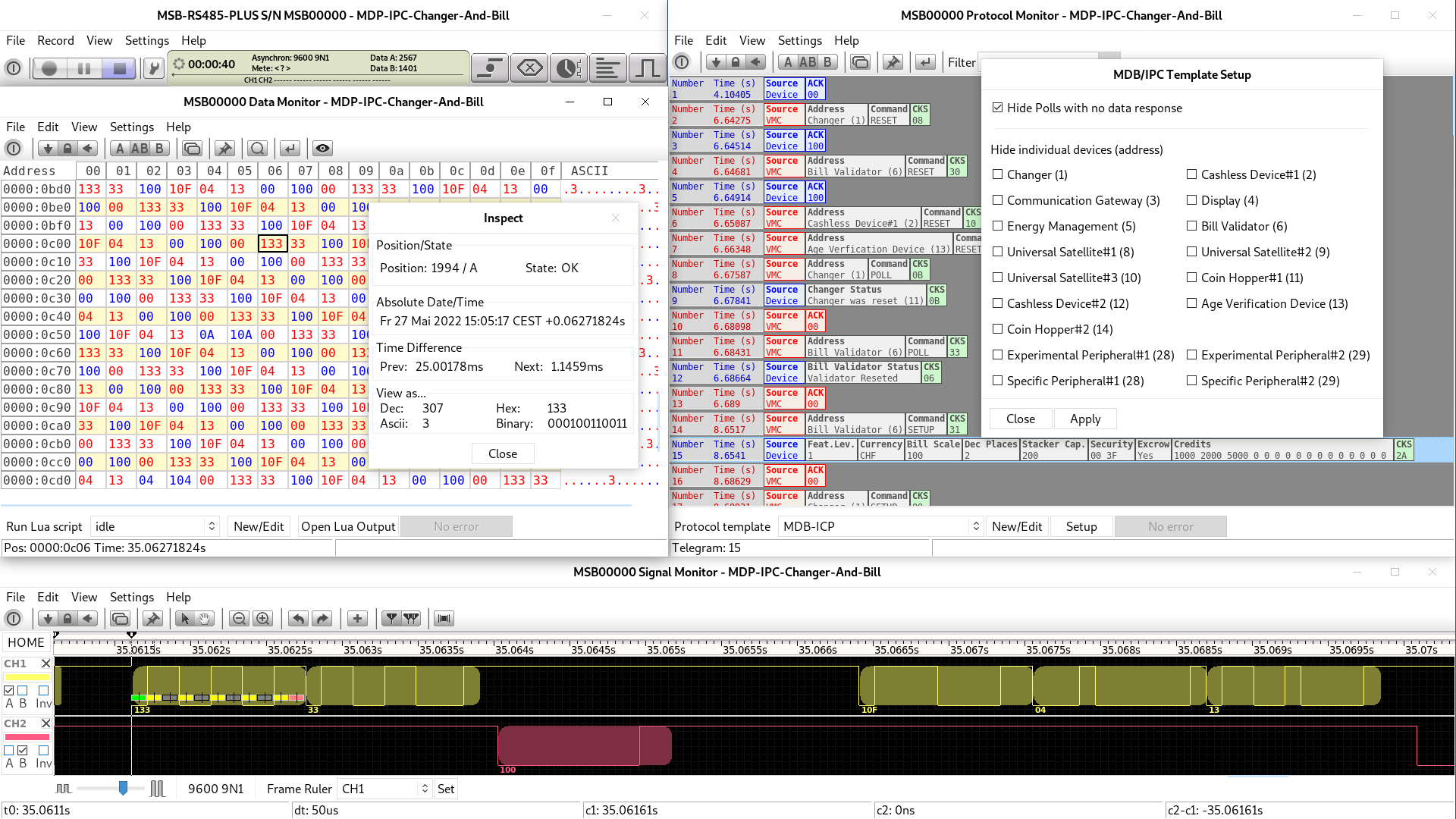
Task: Remove CH1 using its X button
Action: 45,664
